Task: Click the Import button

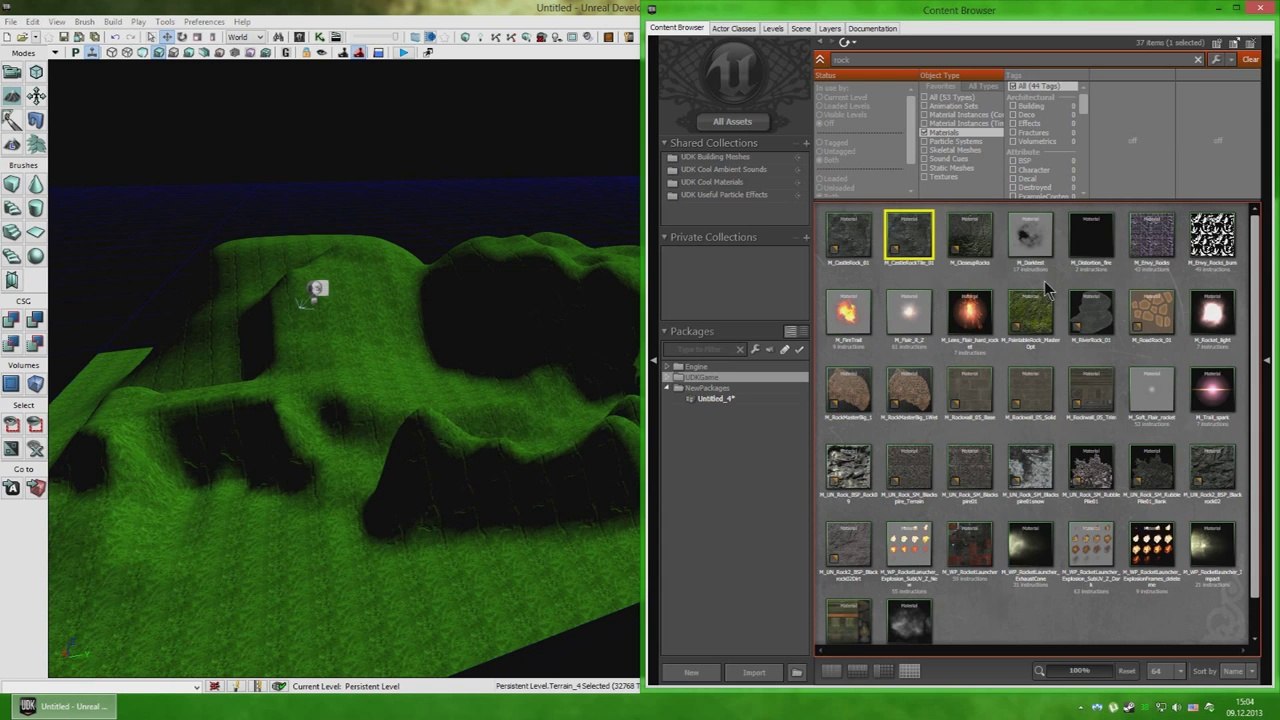Action: [x=754, y=672]
